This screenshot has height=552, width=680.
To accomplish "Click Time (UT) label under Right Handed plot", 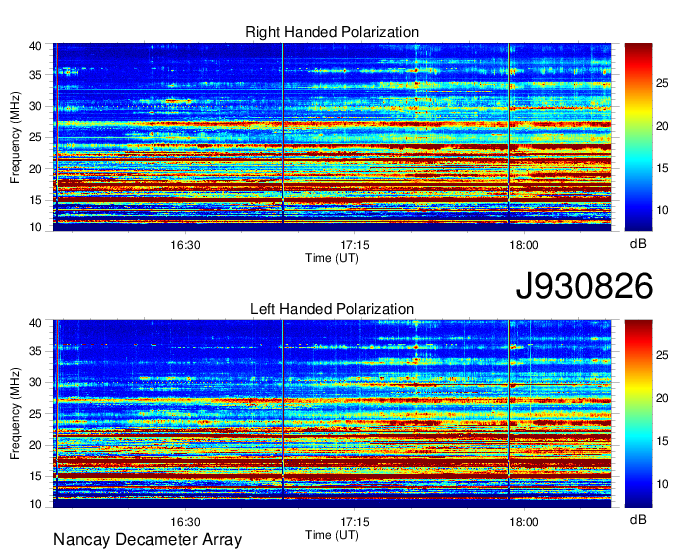I will tap(332, 258).
